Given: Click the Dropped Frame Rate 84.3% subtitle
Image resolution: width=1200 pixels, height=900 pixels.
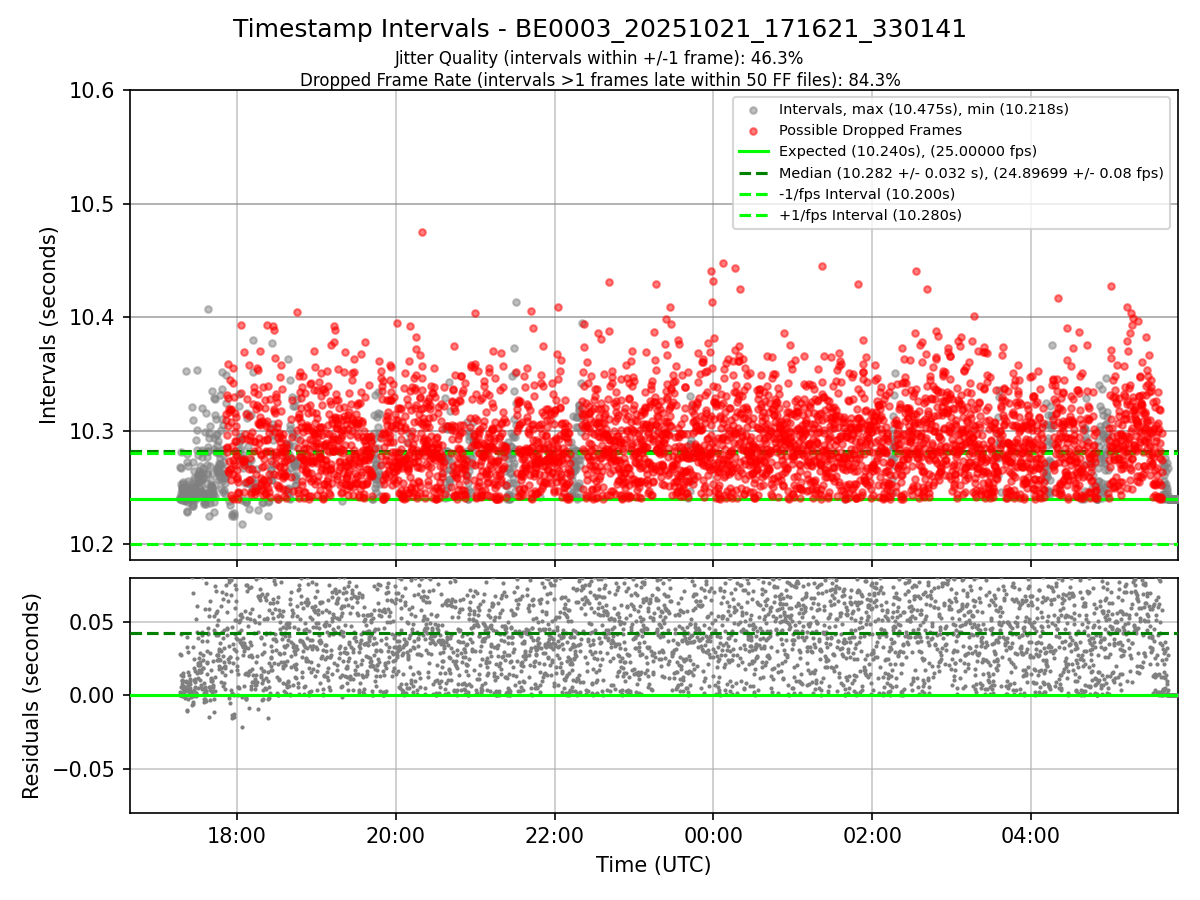Looking at the screenshot, I should click(x=600, y=80).
